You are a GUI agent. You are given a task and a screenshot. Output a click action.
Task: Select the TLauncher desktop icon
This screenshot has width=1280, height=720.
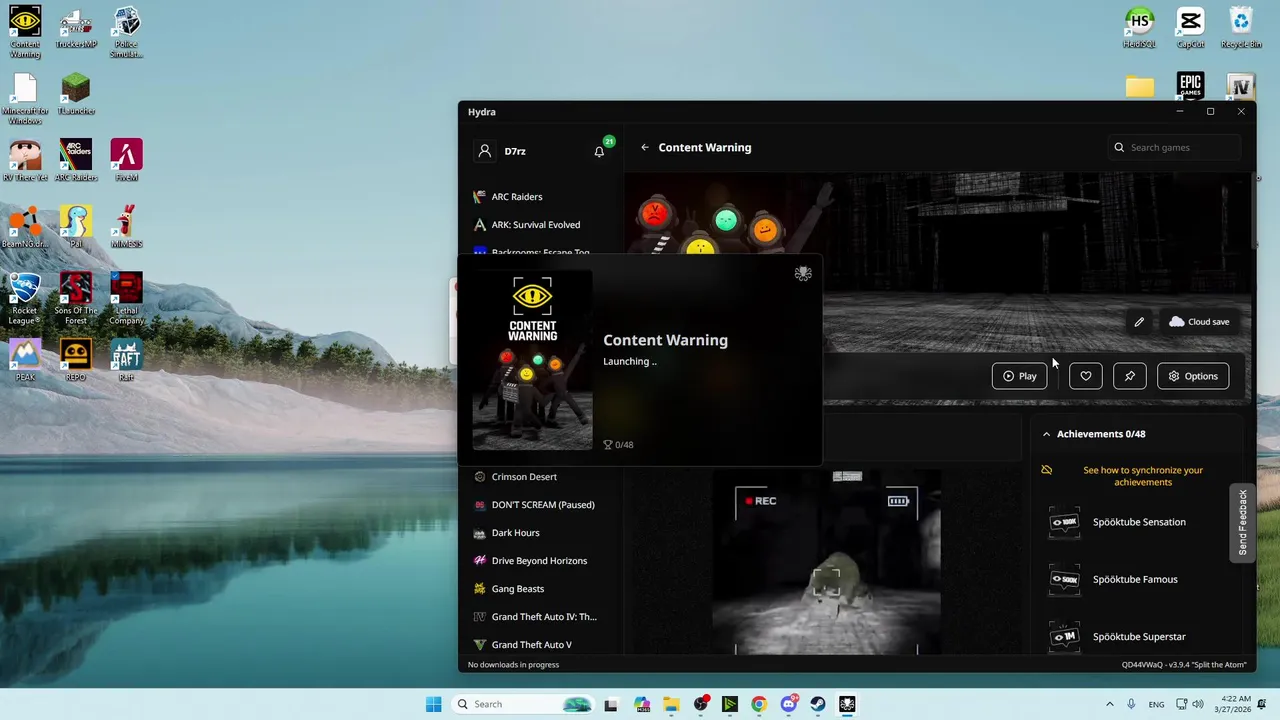click(76, 94)
